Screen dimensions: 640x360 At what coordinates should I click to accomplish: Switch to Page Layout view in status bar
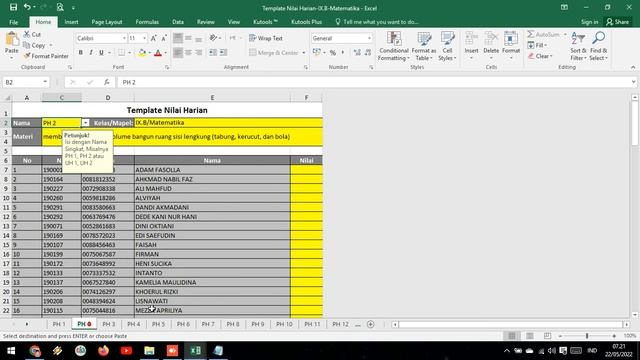click(x=529, y=336)
